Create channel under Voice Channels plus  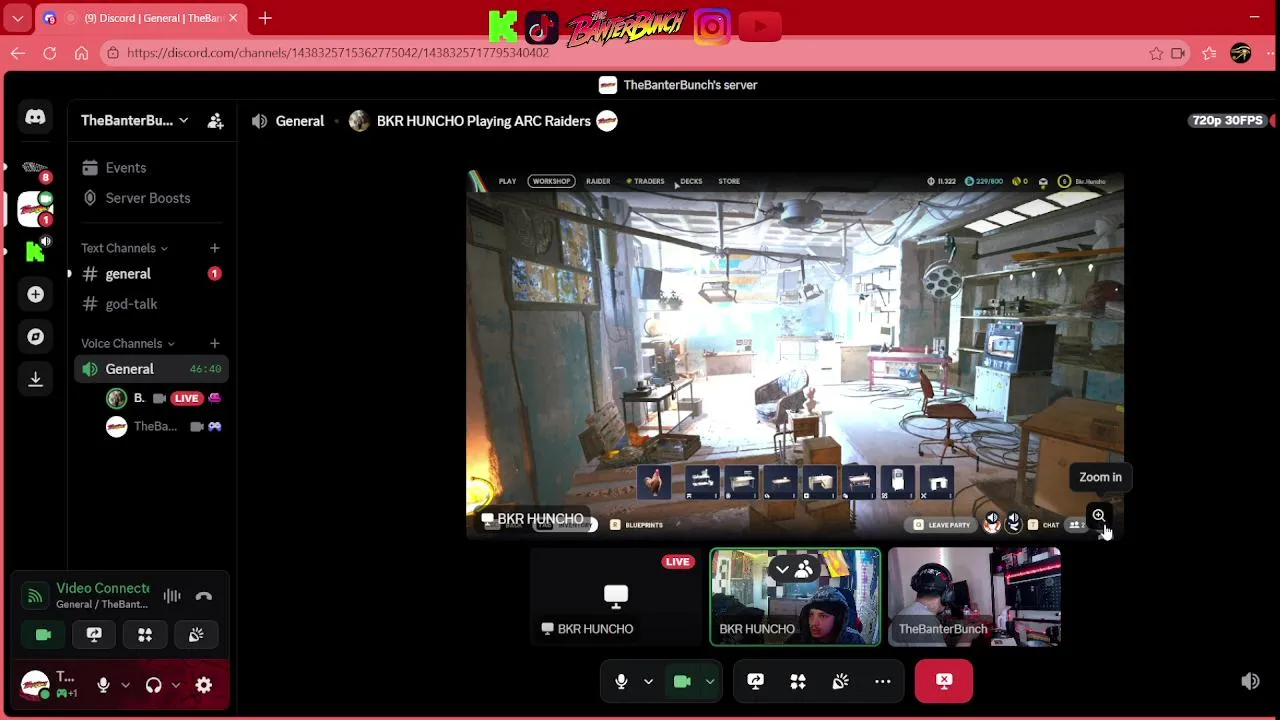[x=214, y=343]
